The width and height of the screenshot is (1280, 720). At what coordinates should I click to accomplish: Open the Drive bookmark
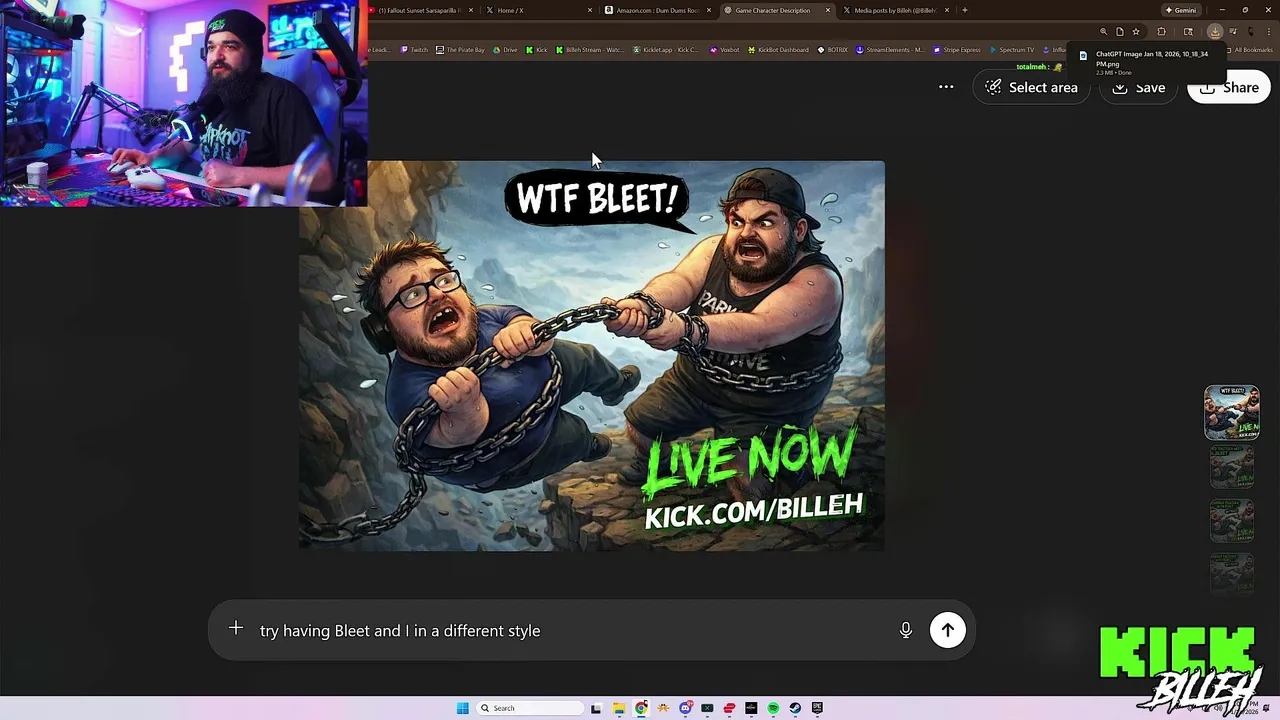tap(505, 50)
